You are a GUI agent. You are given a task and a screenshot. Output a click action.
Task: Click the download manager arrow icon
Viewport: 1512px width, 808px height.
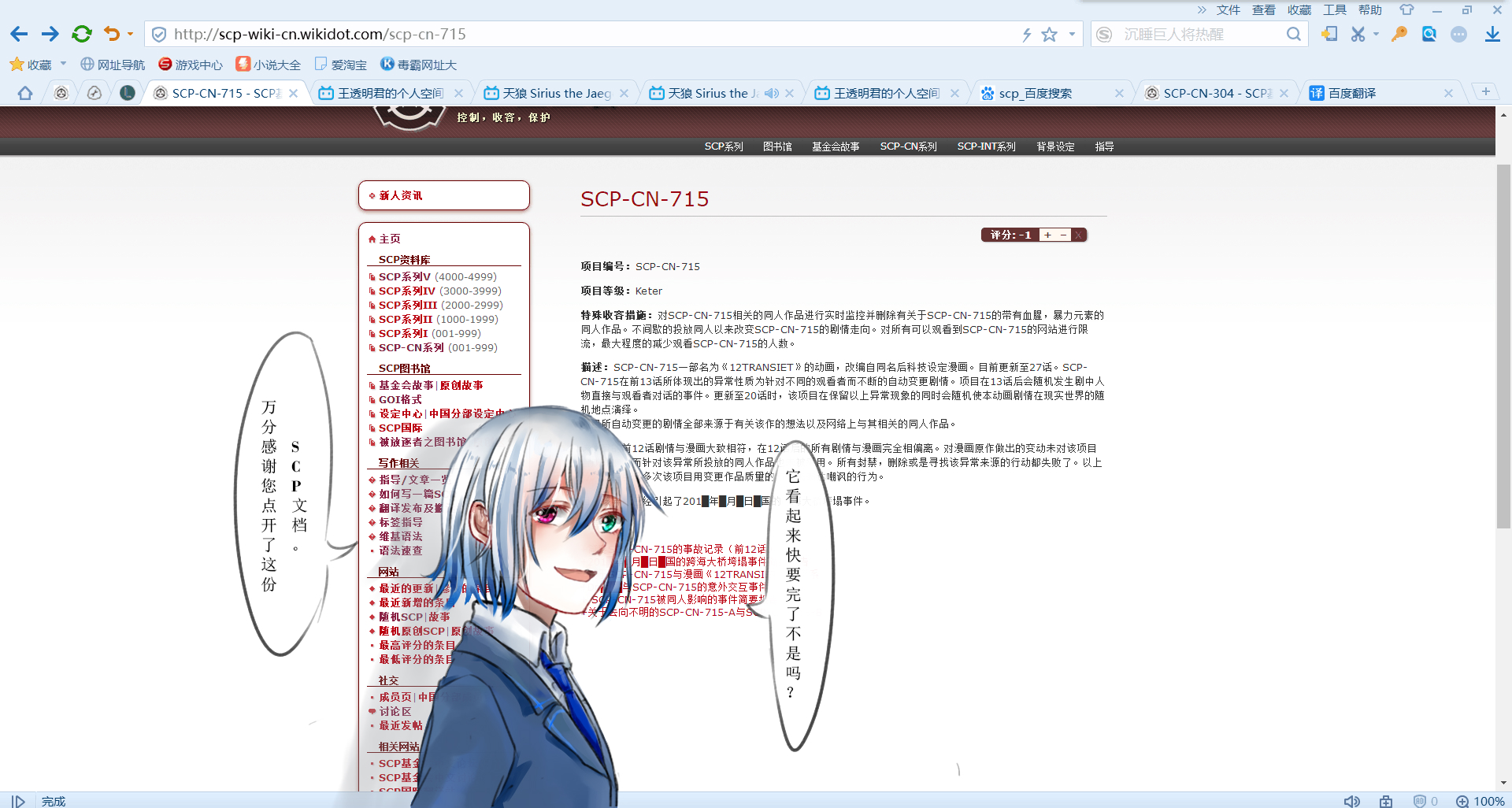pyautogui.click(x=1492, y=34)
